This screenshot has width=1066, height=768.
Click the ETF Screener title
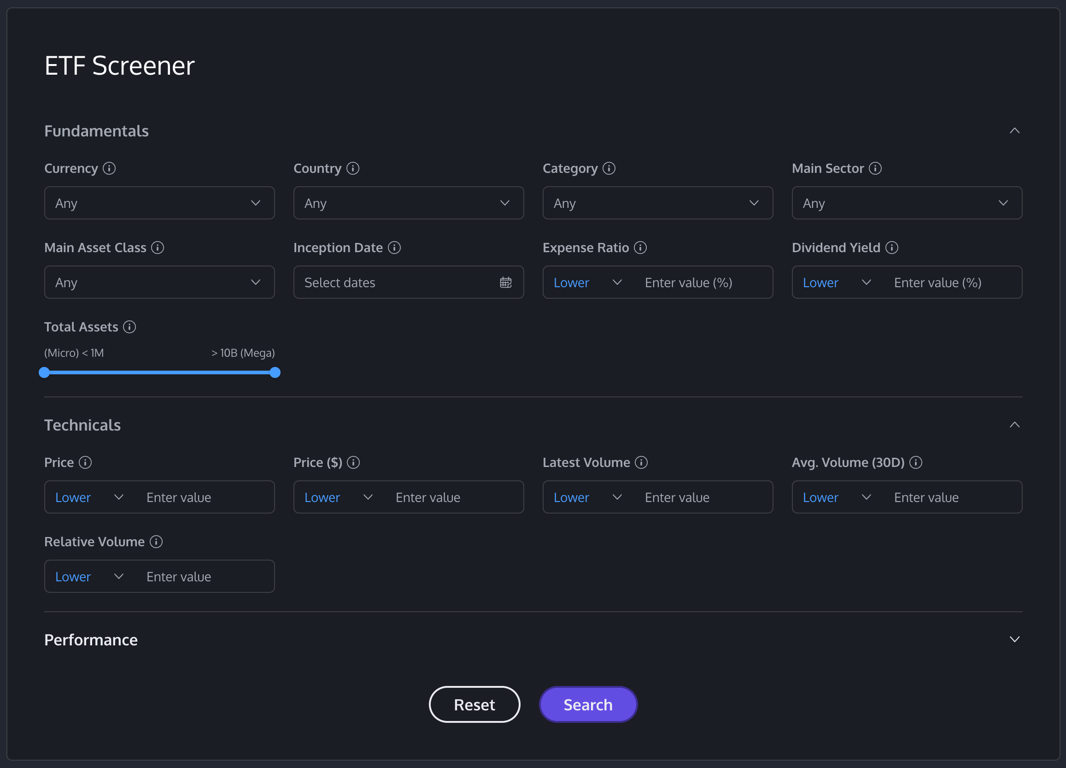click(x=120, y=66)
